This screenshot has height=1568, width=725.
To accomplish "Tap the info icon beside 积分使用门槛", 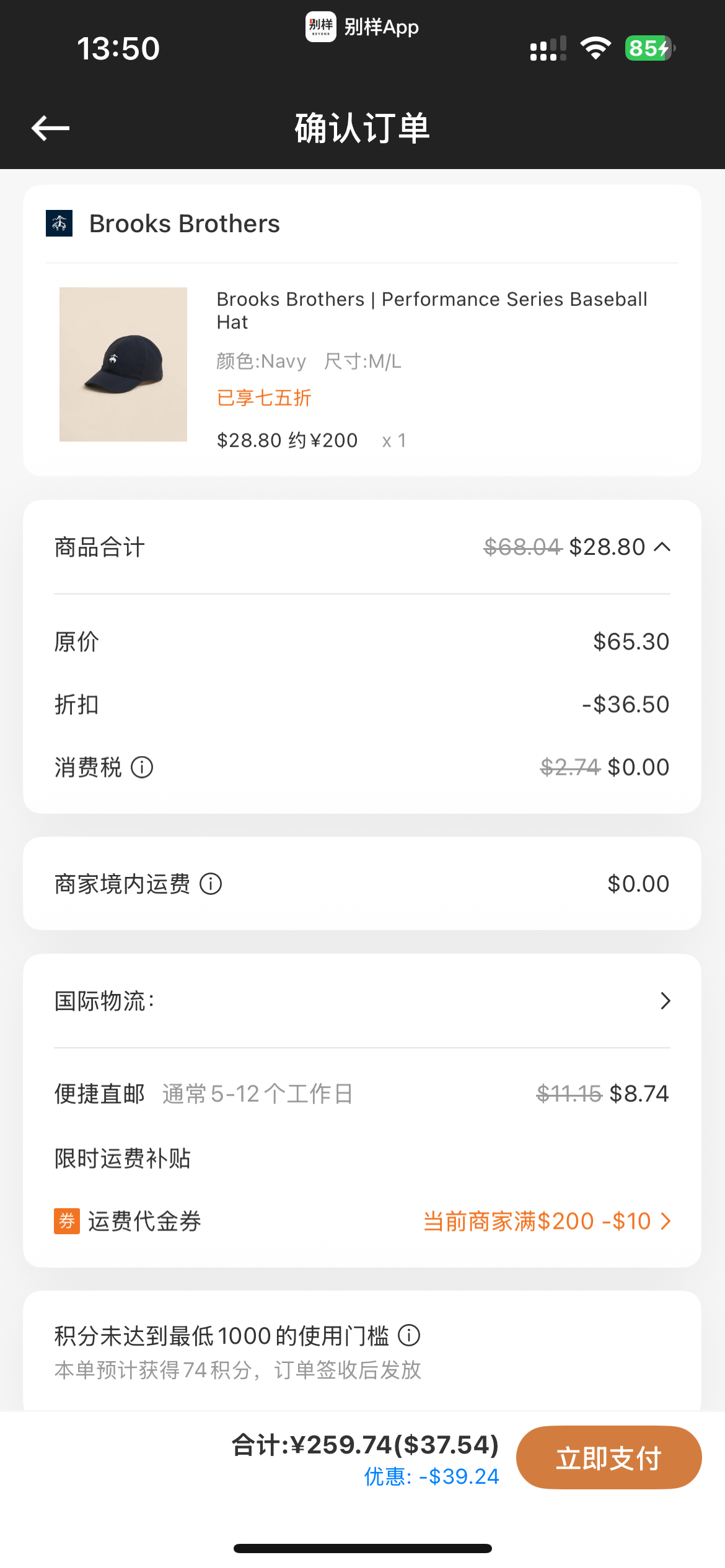I will [x=409, y=1335].
